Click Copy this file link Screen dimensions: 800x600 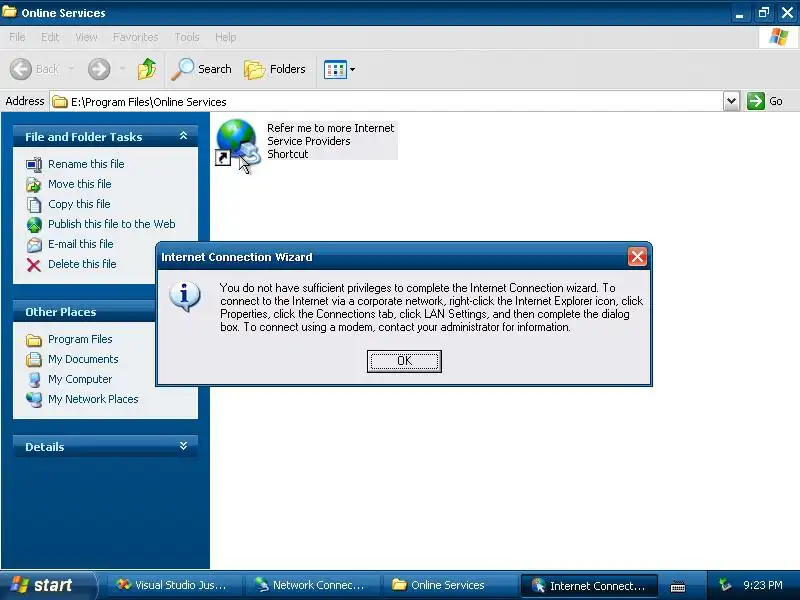pyautogui.click(x=79, y=204)
